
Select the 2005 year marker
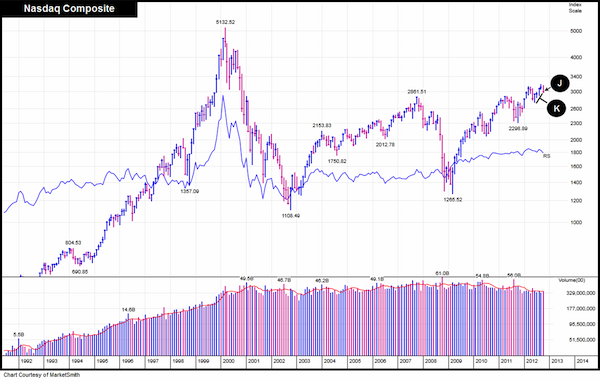click(355, 361)
